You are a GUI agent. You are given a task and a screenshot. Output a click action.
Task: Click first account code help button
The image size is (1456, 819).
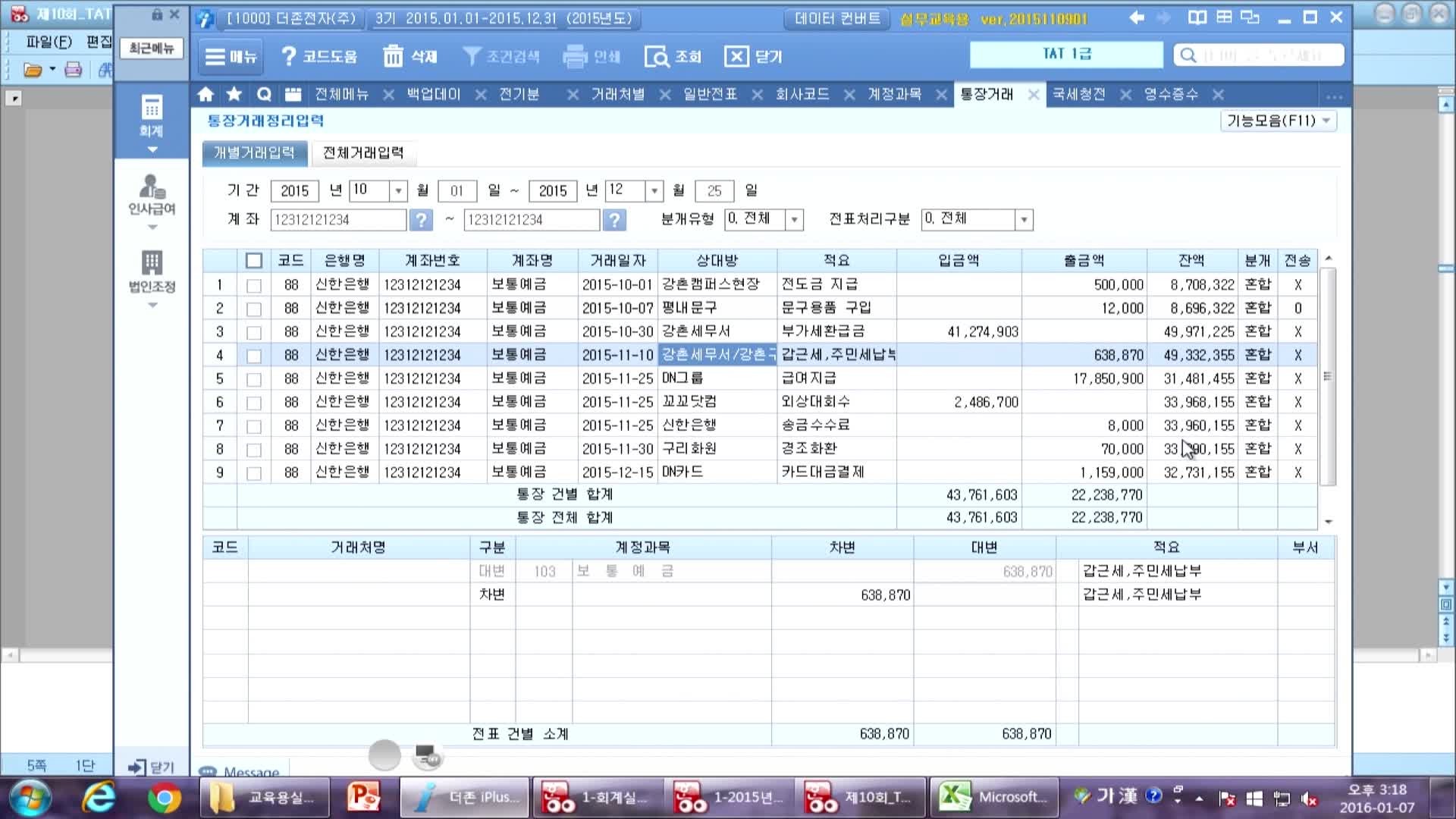coord(421,220)
